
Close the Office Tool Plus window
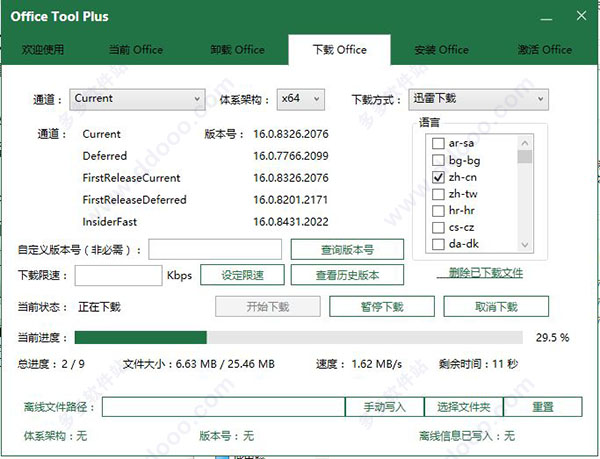point(581,16)
